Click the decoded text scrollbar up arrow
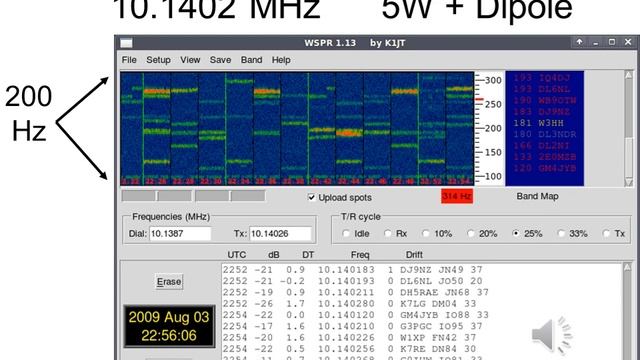Image resolution: width=640 pixels, height=360 pixels. pyautogui.click(x=627, y=267)
